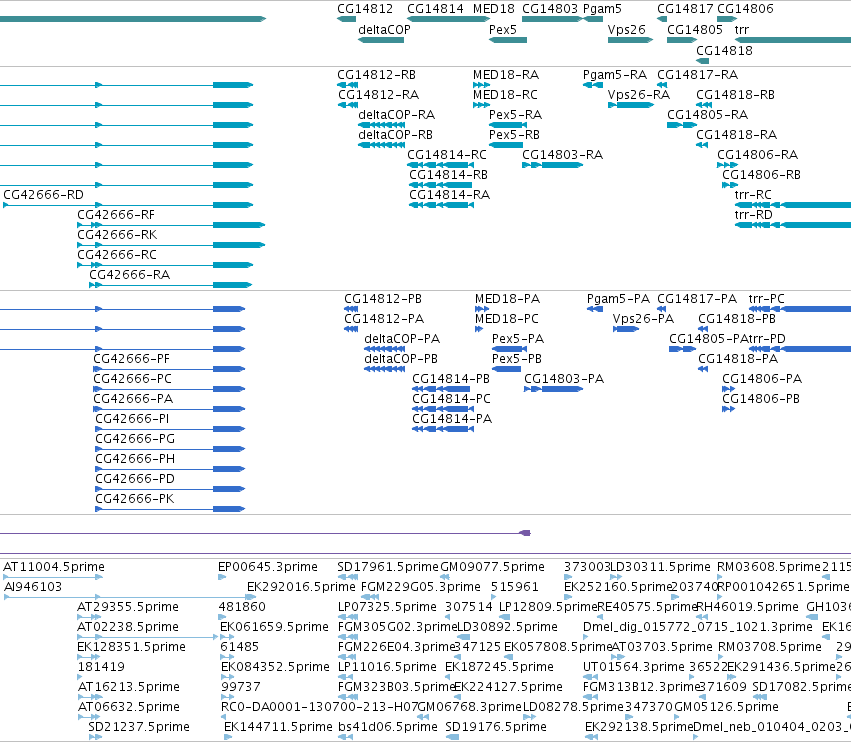Select the CG14818 gene label
The width and height of the screenshot is (851, 742).
724,51
